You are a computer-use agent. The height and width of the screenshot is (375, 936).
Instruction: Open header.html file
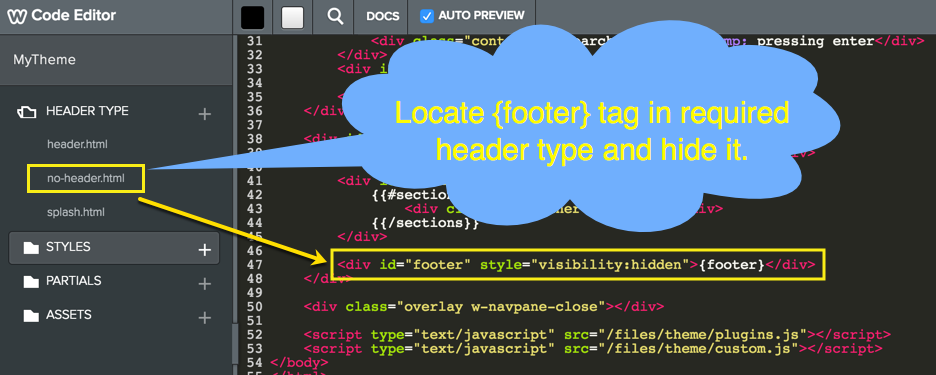pos(77,144)
